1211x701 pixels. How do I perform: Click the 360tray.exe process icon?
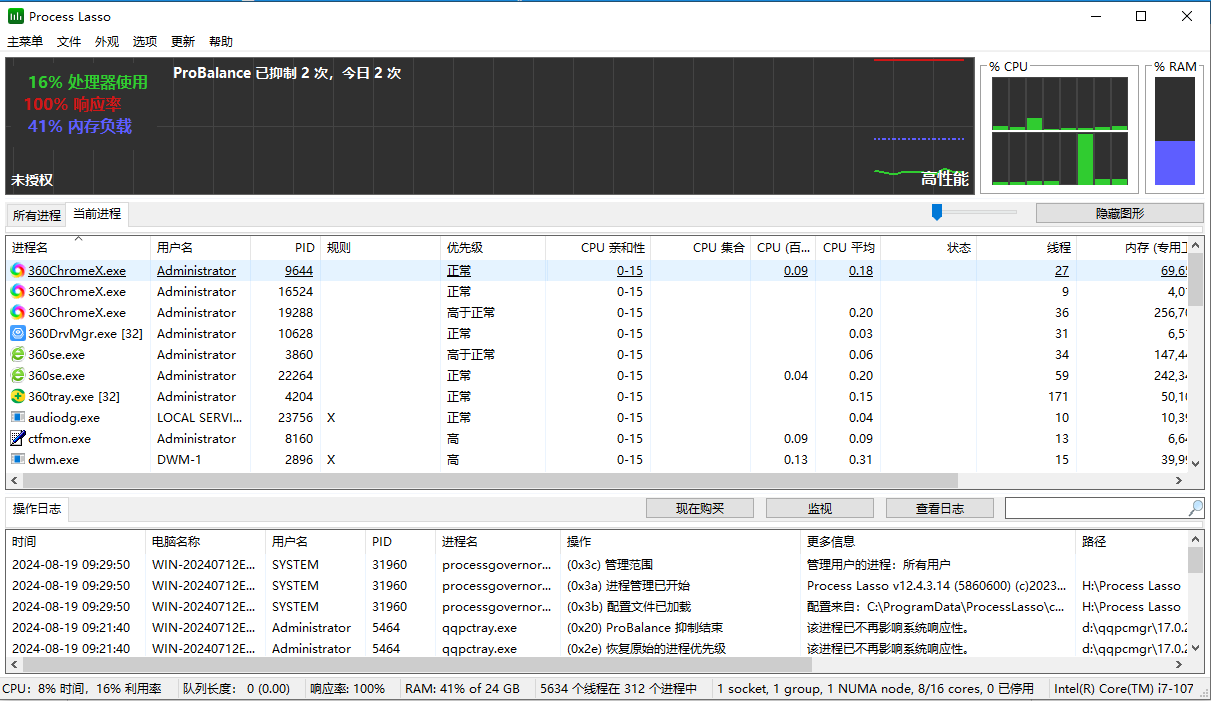(16, 396)
